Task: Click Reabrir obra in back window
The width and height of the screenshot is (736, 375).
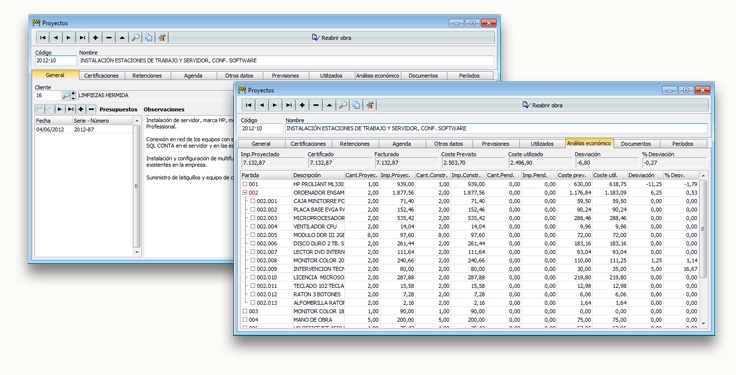Action: pos(331,38)
